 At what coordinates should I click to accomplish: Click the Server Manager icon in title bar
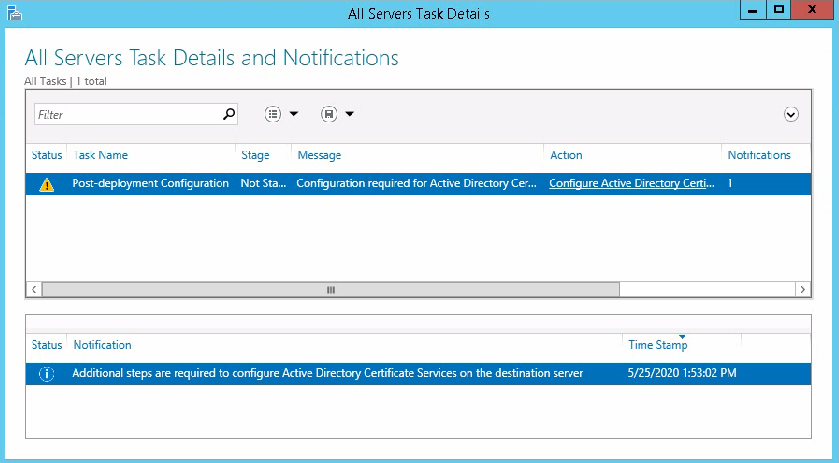tap(14, 13)
